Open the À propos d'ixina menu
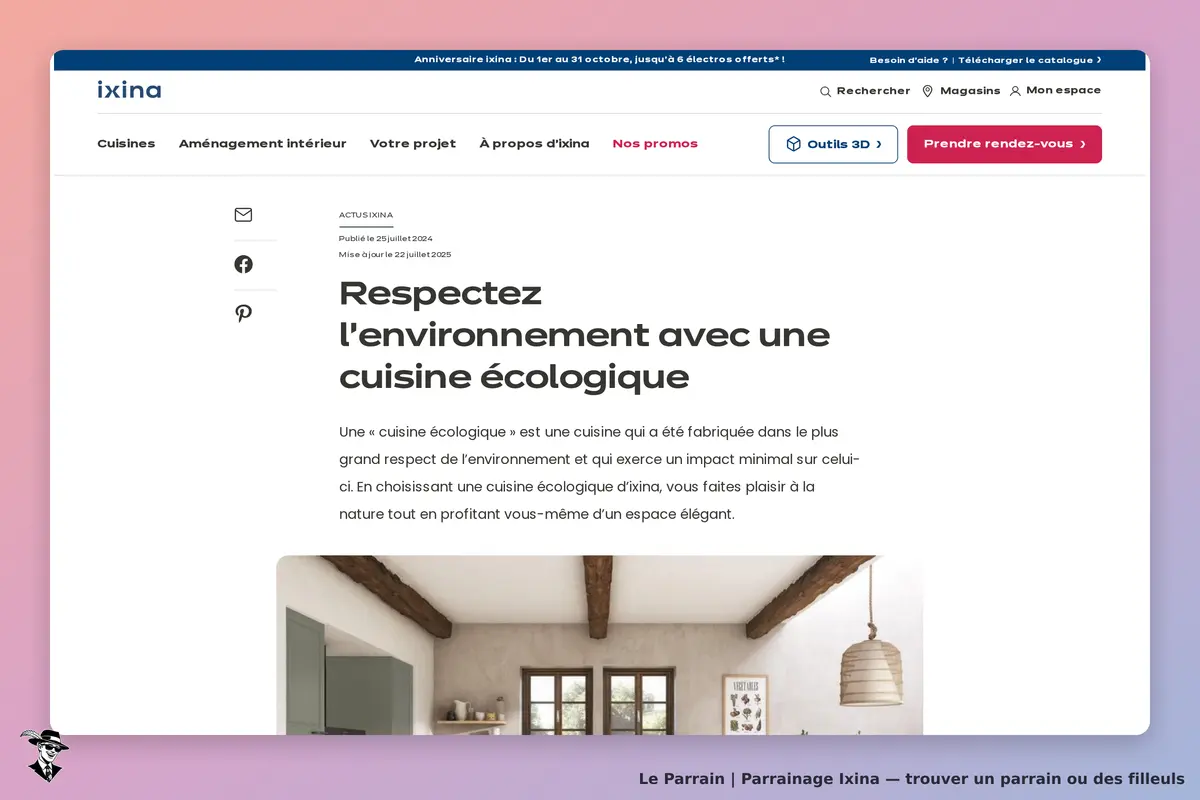 534,144
